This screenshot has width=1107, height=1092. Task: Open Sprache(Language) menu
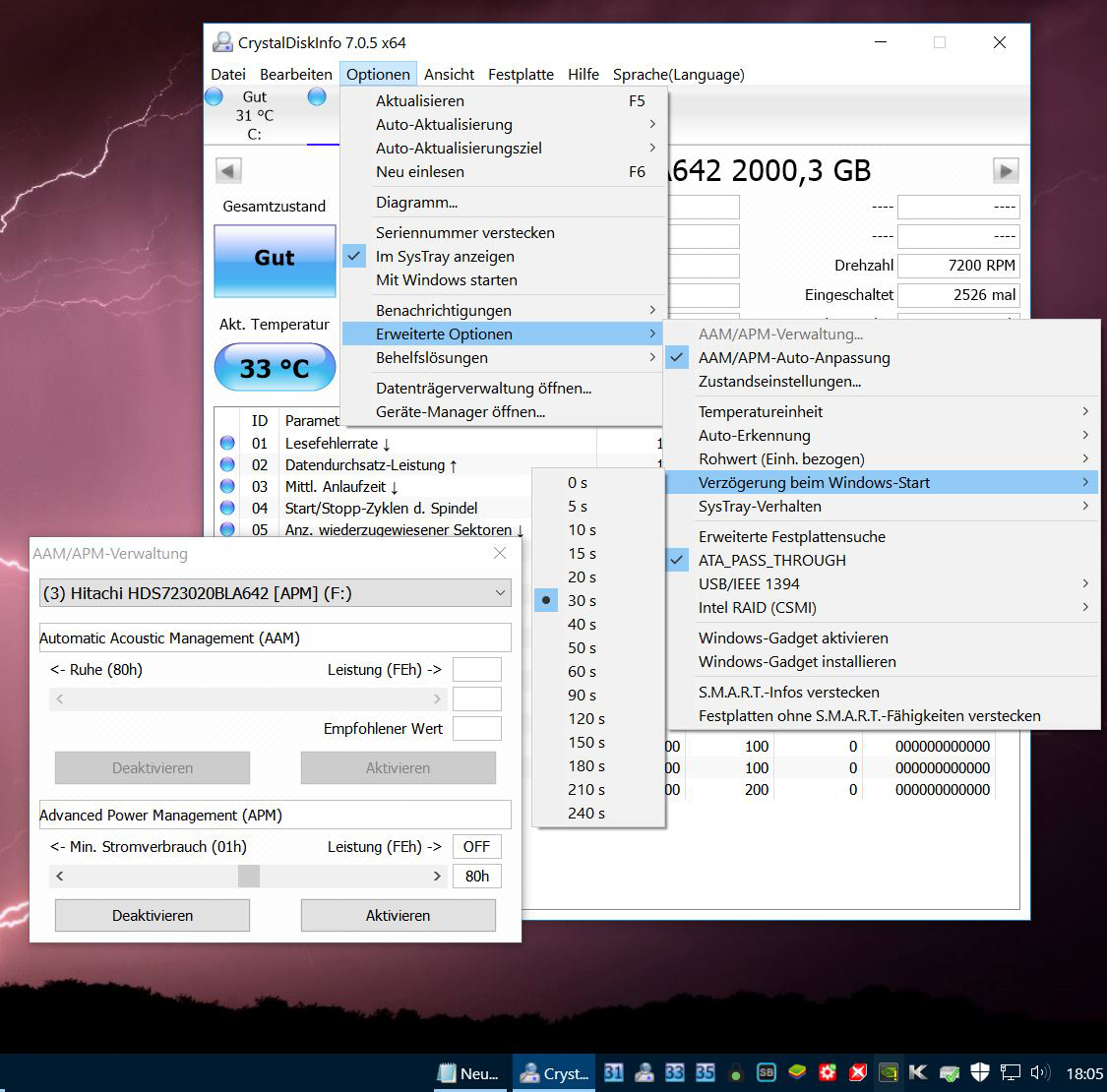(x=678, y=74)
